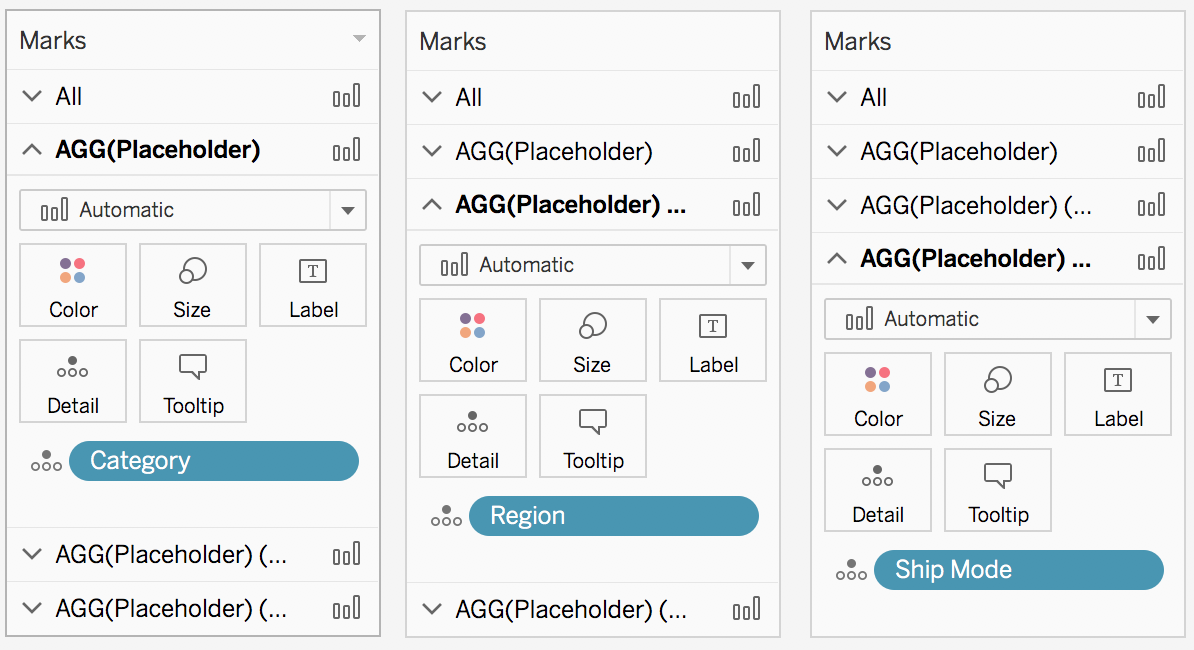
Task: Click the bar chart icon beside All
Action: (x=346, y=95)
